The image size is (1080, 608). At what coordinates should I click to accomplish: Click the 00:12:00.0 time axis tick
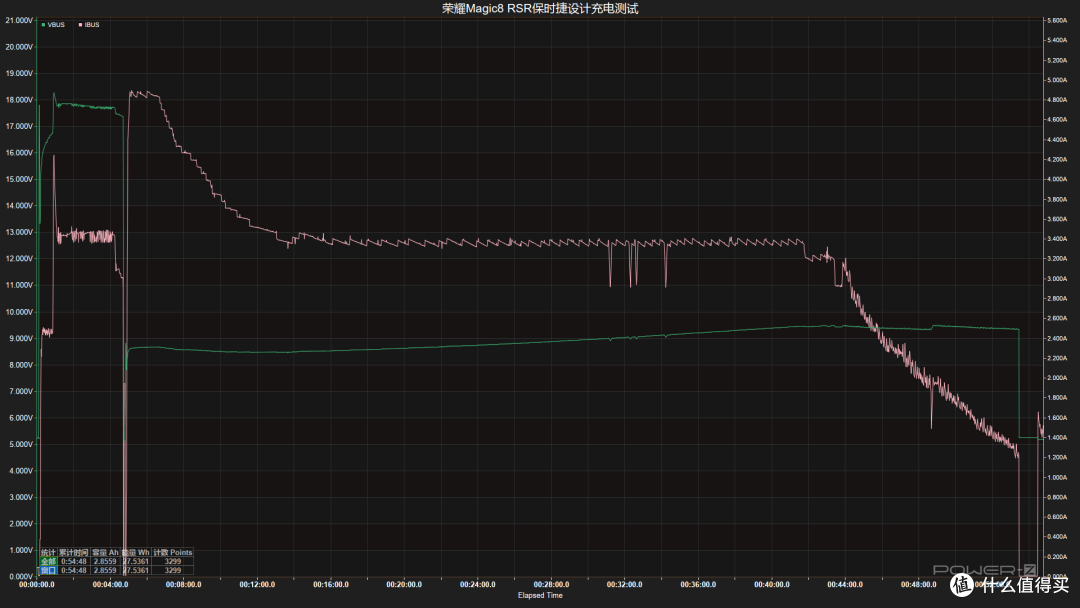pos(257,585)
